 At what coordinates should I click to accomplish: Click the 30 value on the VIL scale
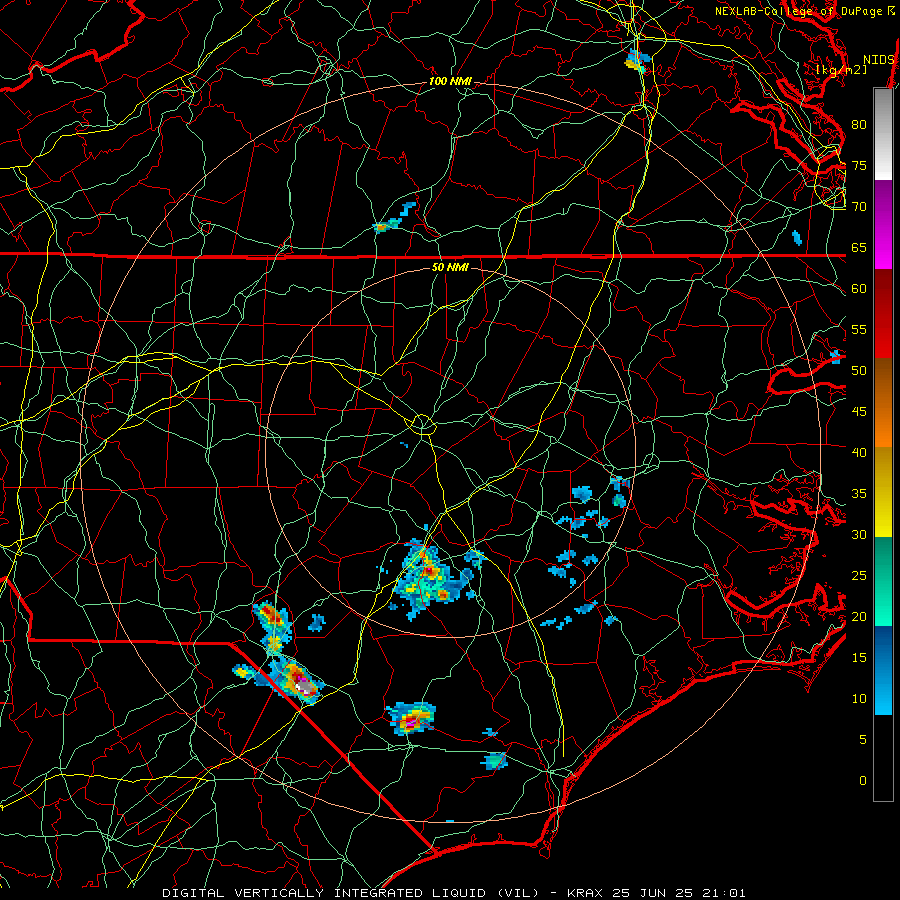(859, 535)
